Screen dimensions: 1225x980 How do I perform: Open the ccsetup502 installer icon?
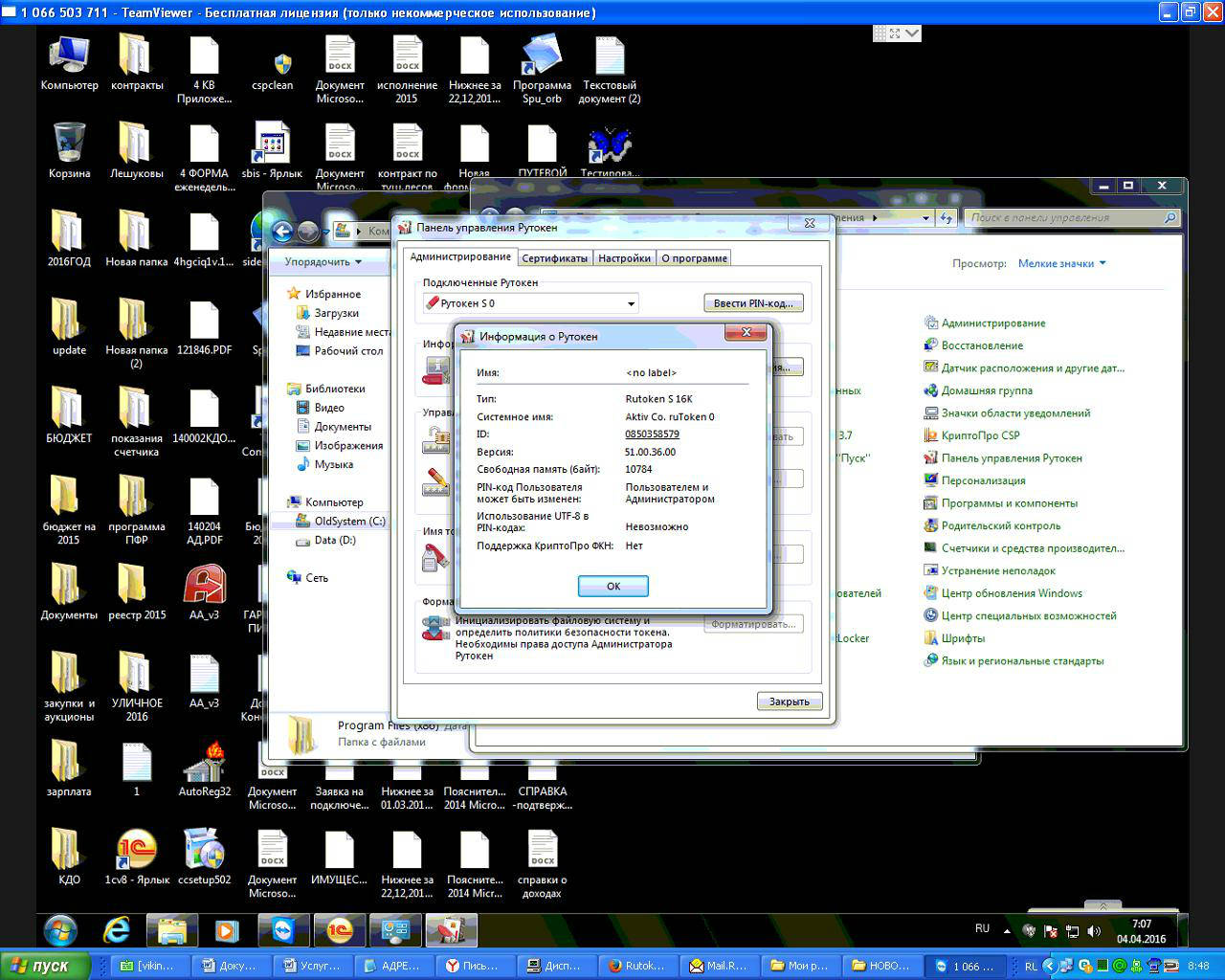(204, 857)
